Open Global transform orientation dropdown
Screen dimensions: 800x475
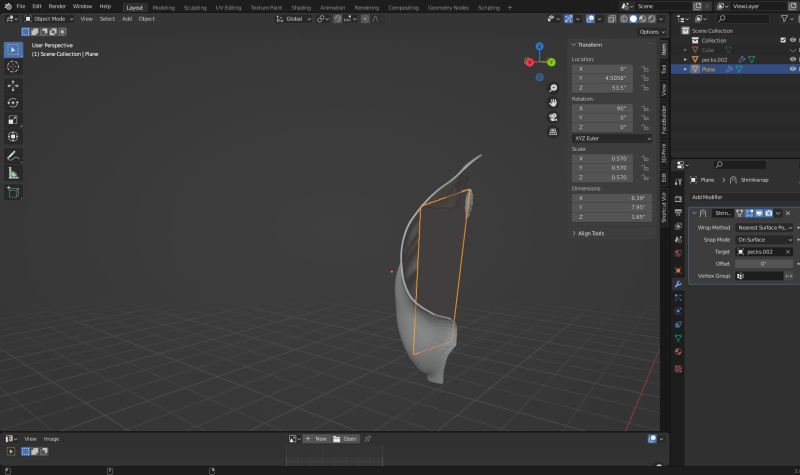pyautogui.click(x=293, y=19)
